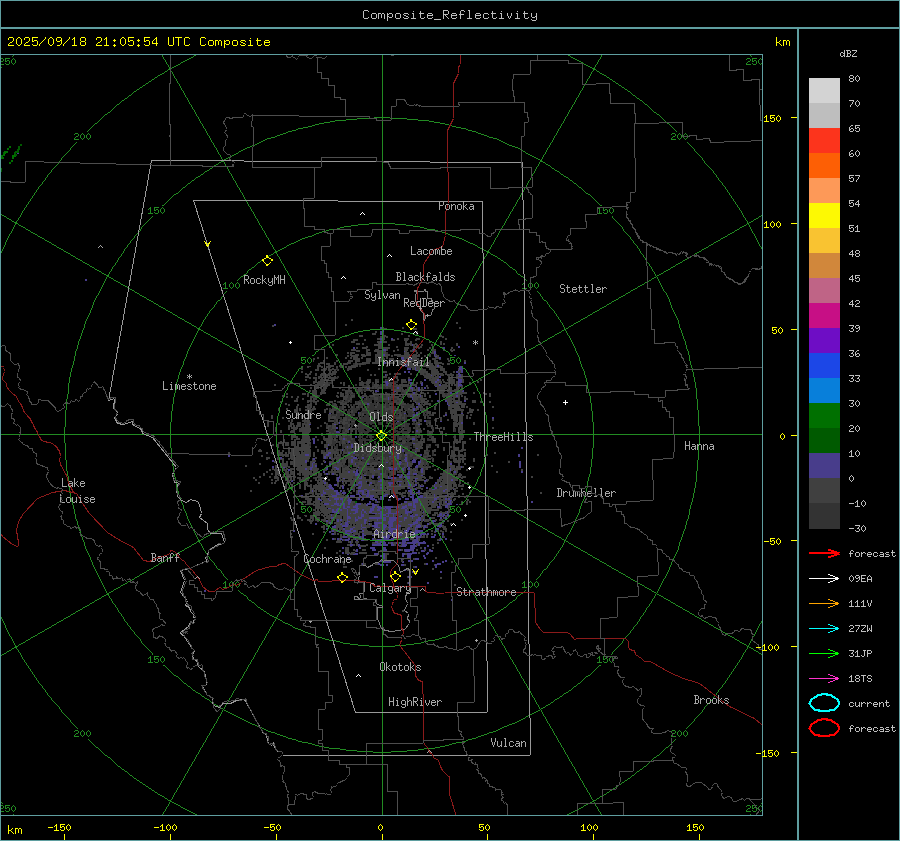Image resolution: width=900 pixels, height=841 pixels.
Task: Click the light blue 33 dBZ swatch
Action: tap(824, 391)
